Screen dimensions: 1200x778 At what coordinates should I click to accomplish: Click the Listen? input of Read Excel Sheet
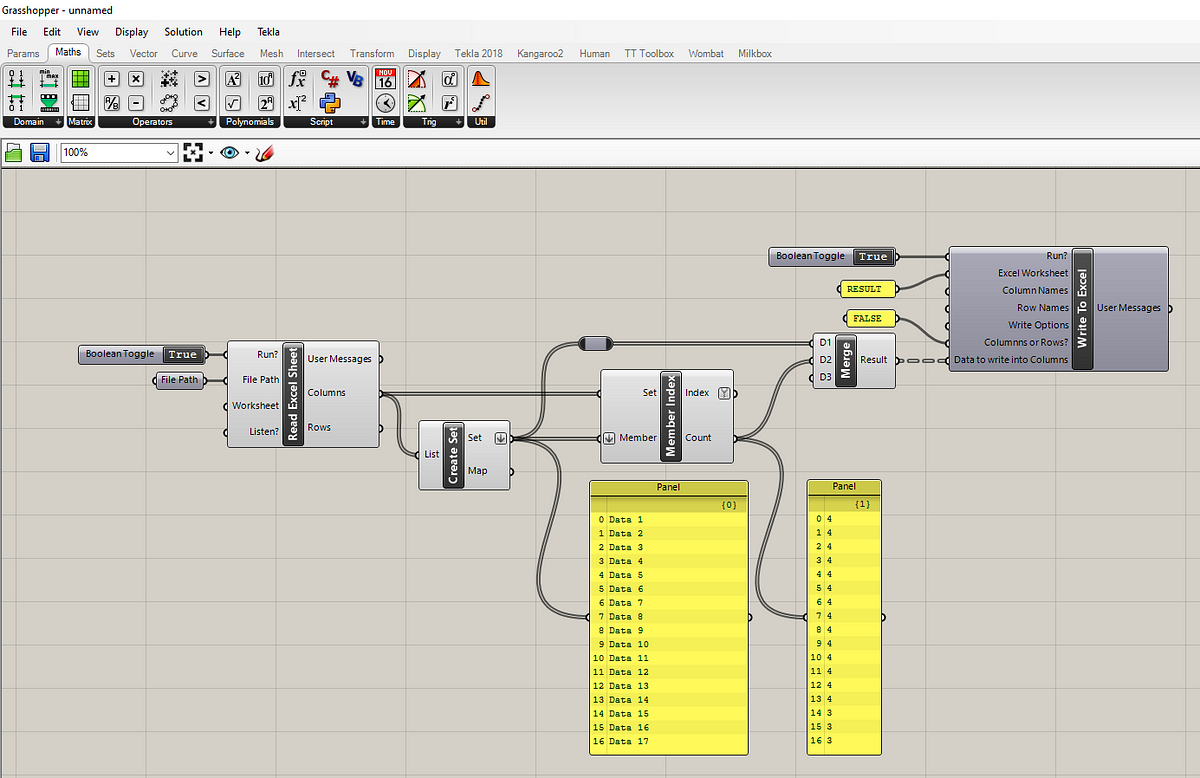click(264, 432)
